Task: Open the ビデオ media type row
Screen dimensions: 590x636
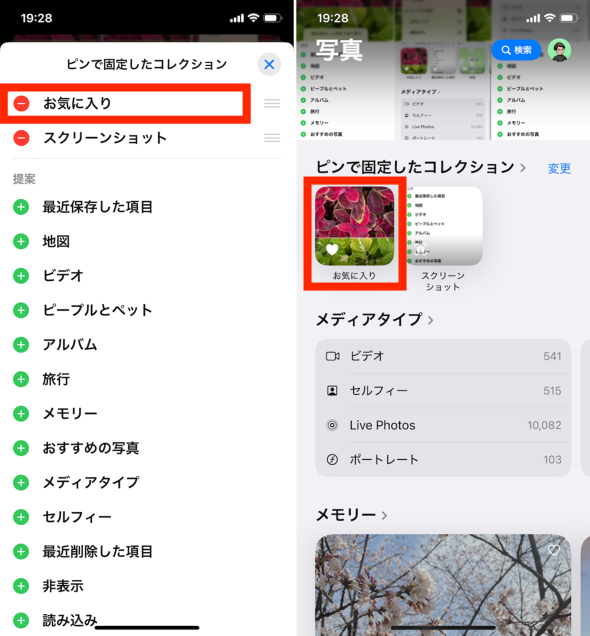Action: pyautogui.click(x=443, y=356)
